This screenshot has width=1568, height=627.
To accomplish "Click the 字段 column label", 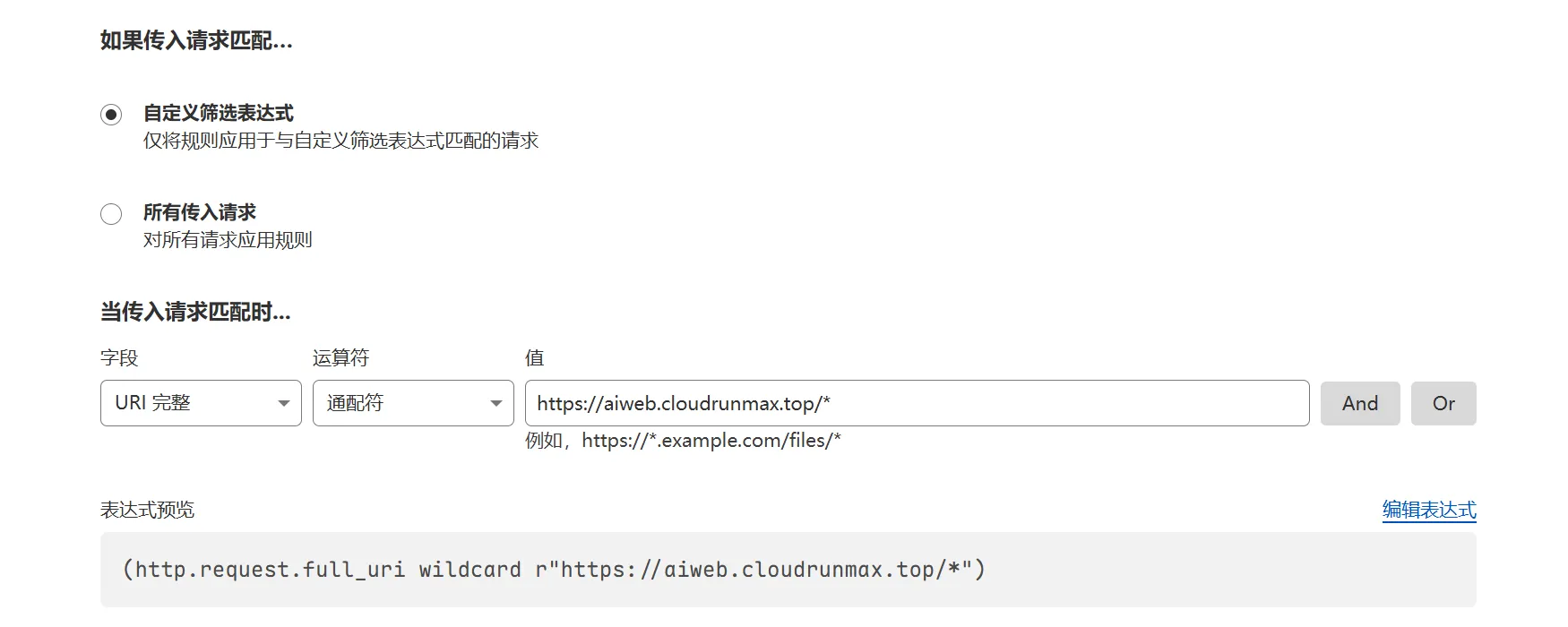I will point(113,357).
